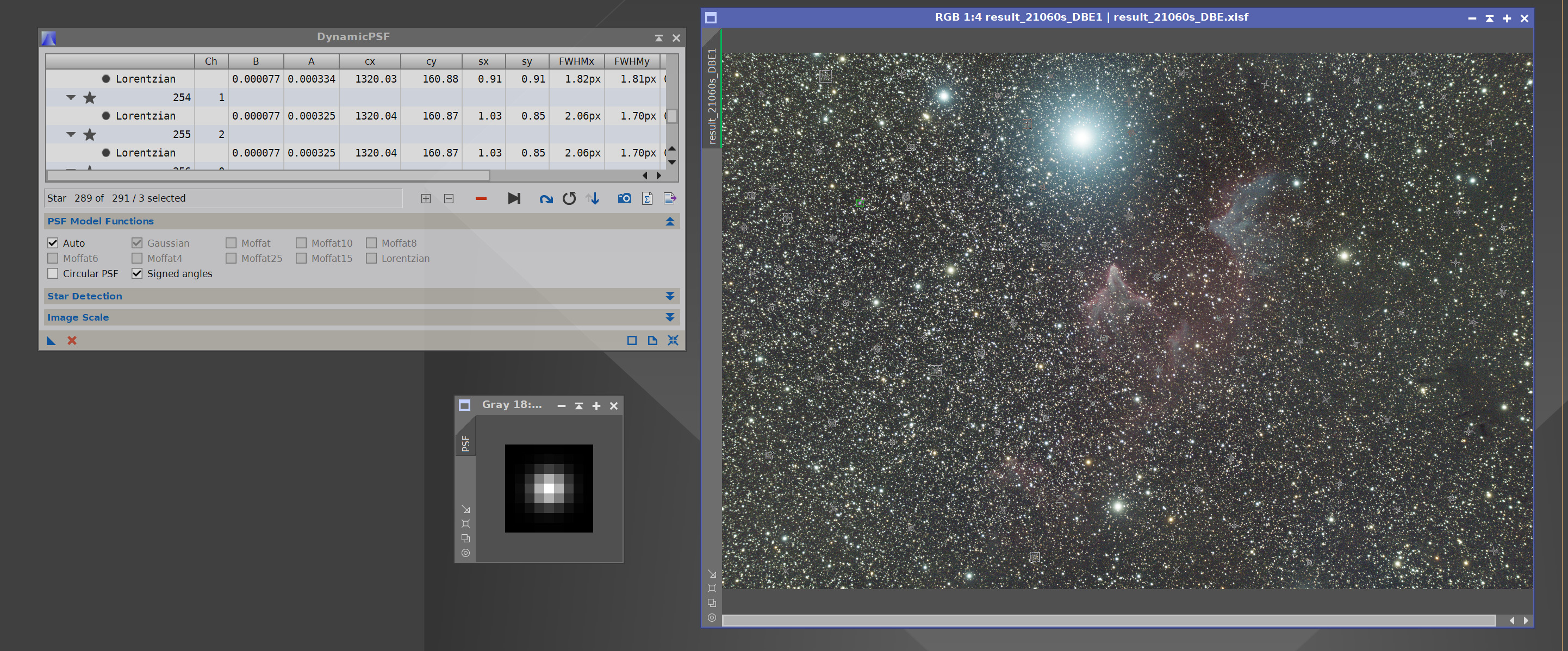Click vertical scrollbar handle in star table
This screenshot has width=1568, height=651.
[x=672, y=116]
